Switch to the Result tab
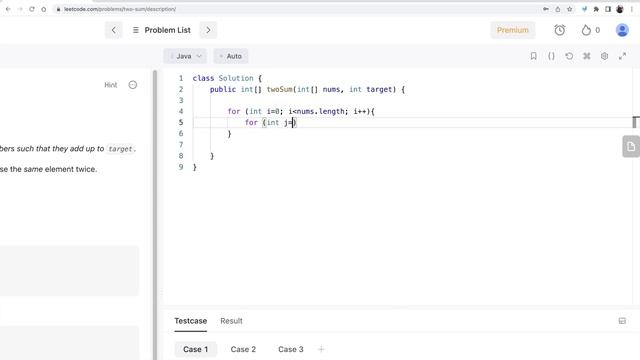Viewport: 640px width, 360px height. [231, 321]
